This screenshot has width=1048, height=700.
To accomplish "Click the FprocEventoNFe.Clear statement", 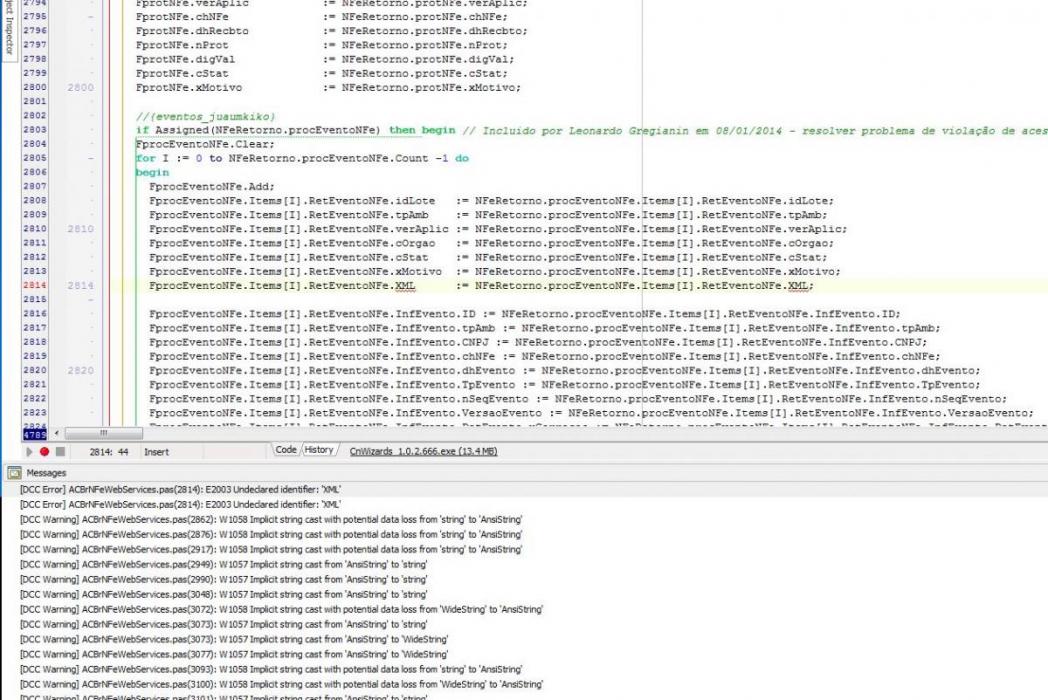I will tap(205, 144).
